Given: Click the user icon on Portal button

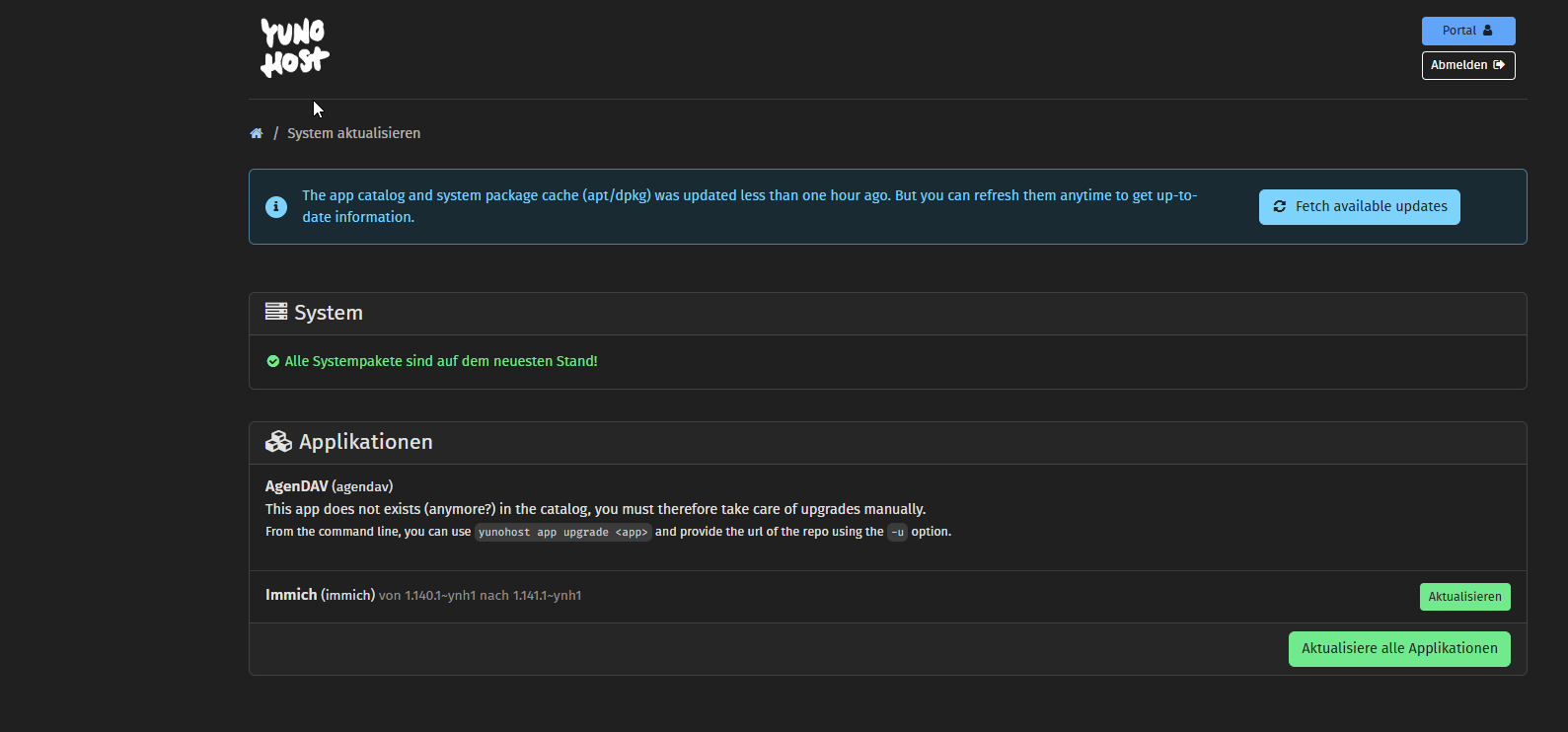Looking at the screenshot, I should click(x=1488, y=31).
